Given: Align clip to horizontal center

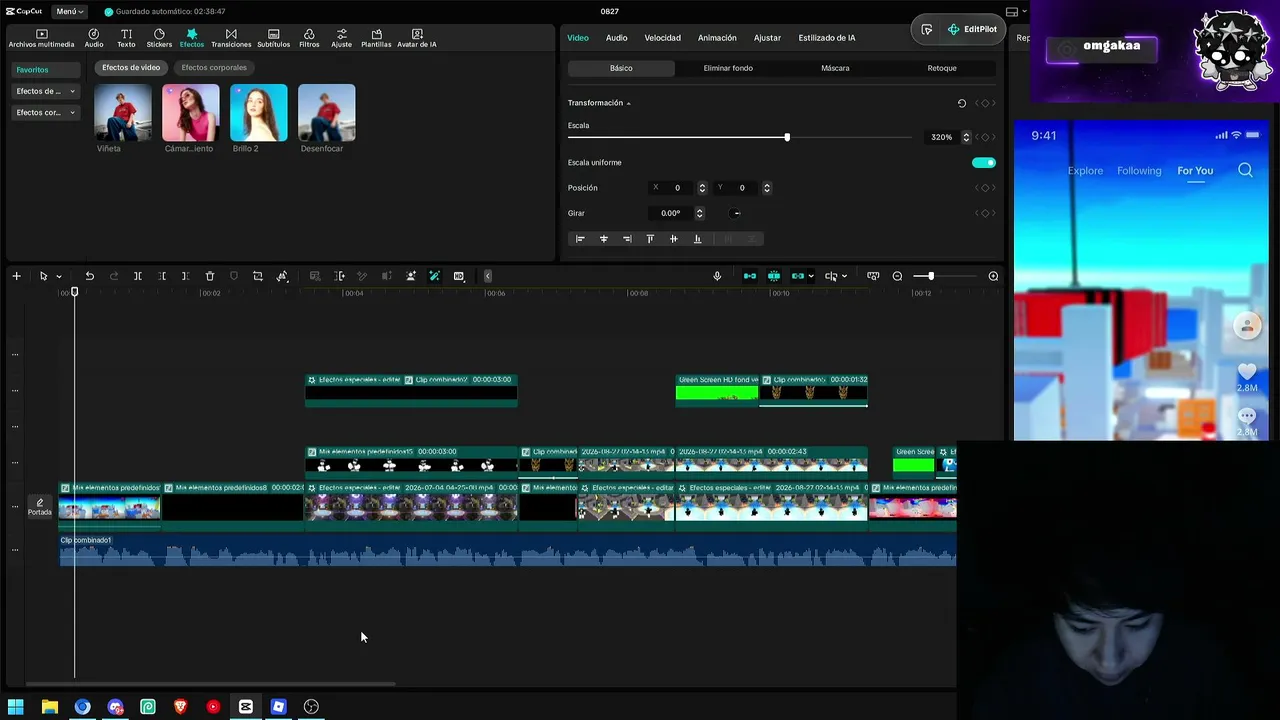Looking at the screenshot, I should click(x=603, y=239).
